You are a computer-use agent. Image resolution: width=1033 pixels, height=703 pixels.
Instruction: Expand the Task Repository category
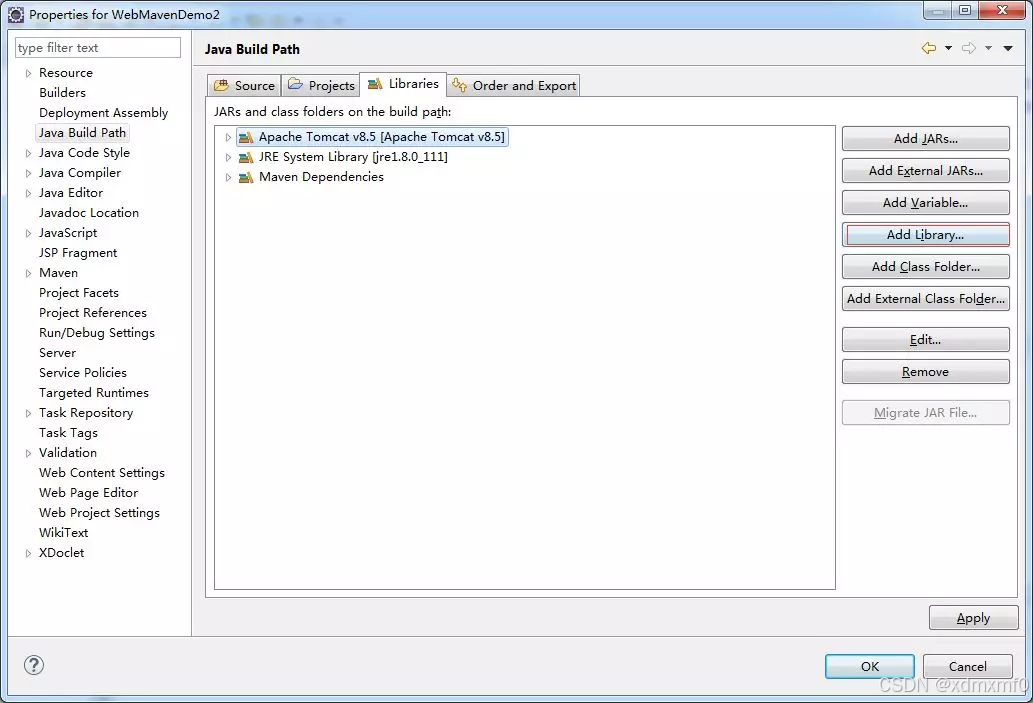28,413
